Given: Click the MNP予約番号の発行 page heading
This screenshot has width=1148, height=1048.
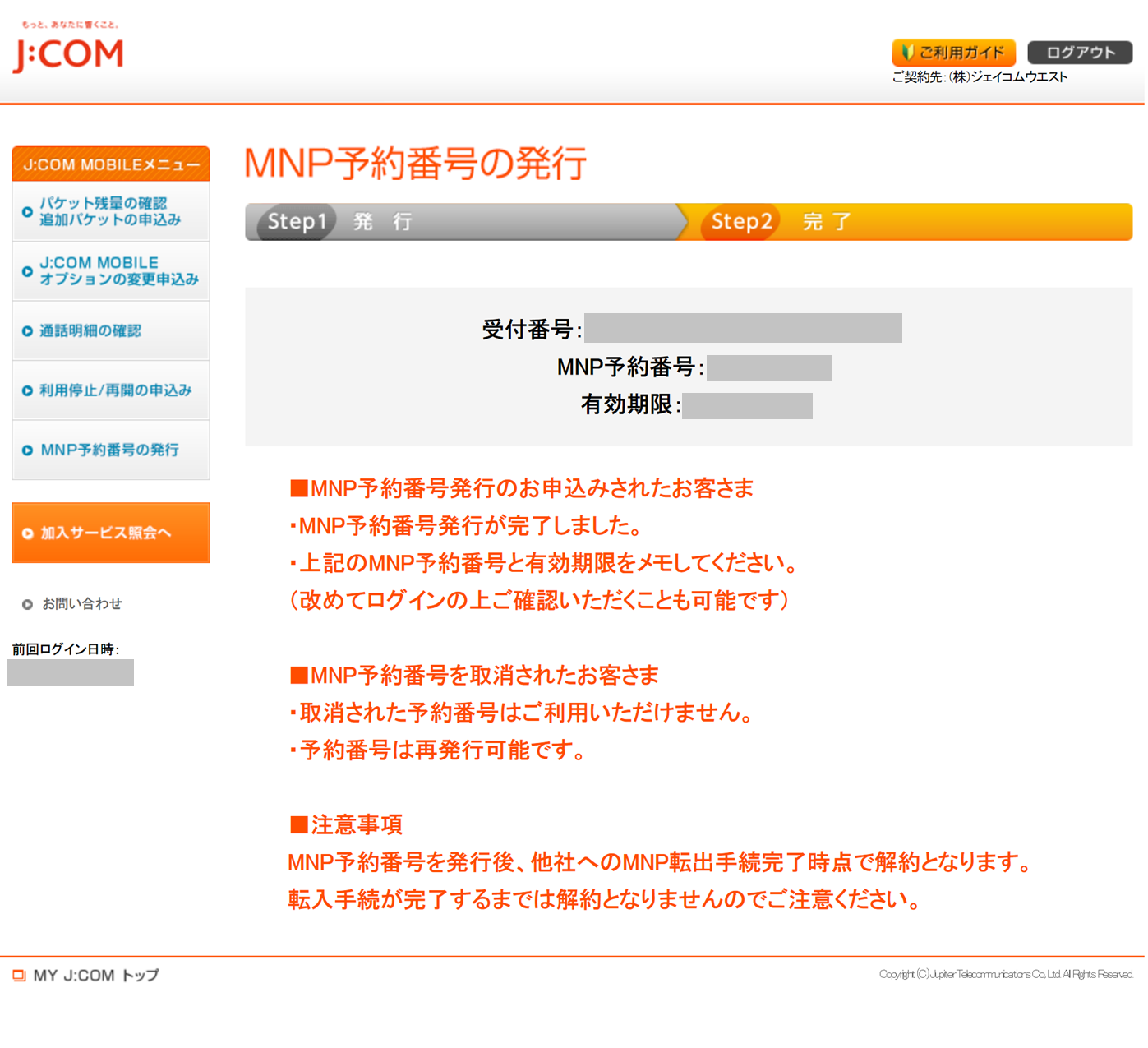Looking at the screenshot, I should click(416, 162).
